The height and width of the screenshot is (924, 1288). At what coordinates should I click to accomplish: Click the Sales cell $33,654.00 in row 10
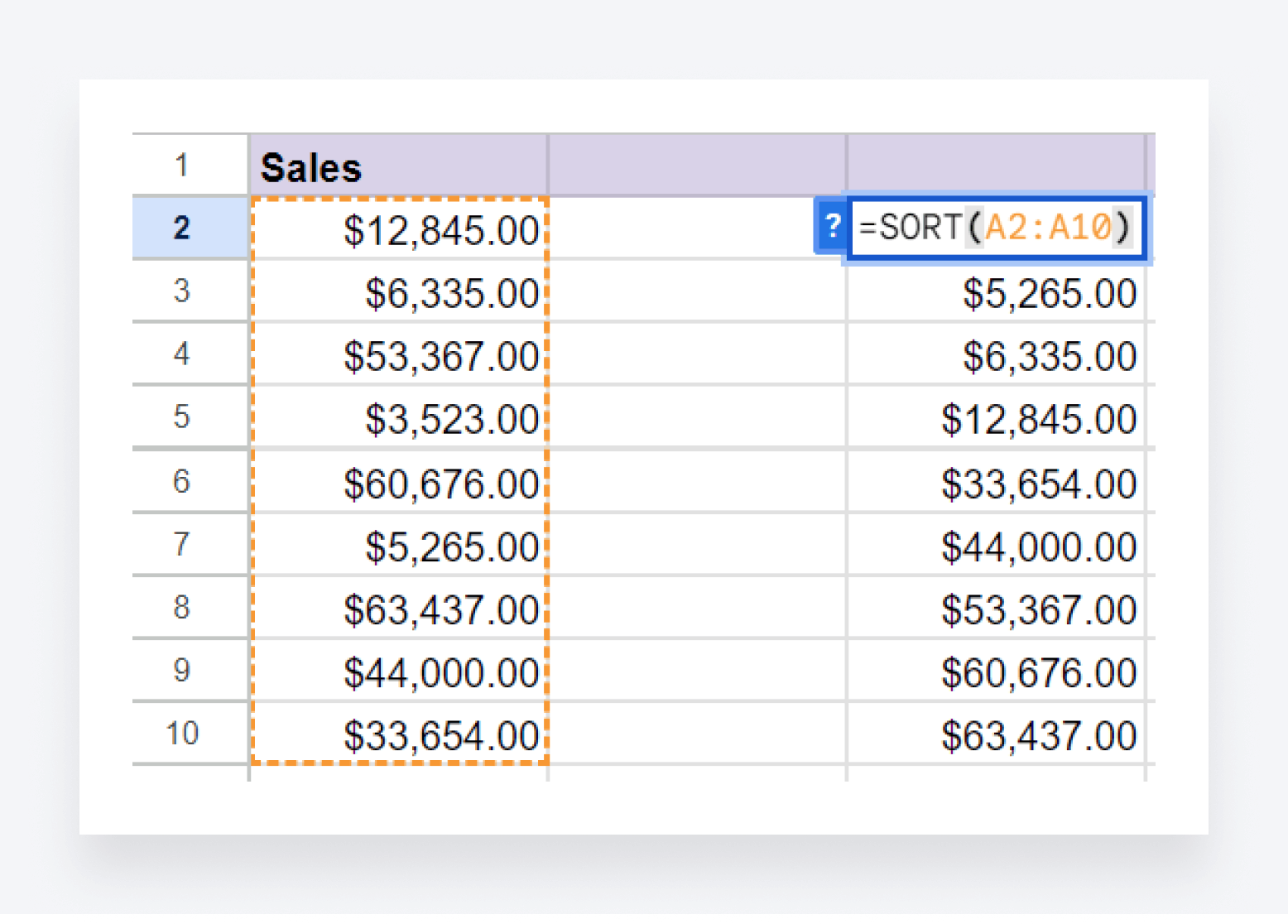pos(398,733)
